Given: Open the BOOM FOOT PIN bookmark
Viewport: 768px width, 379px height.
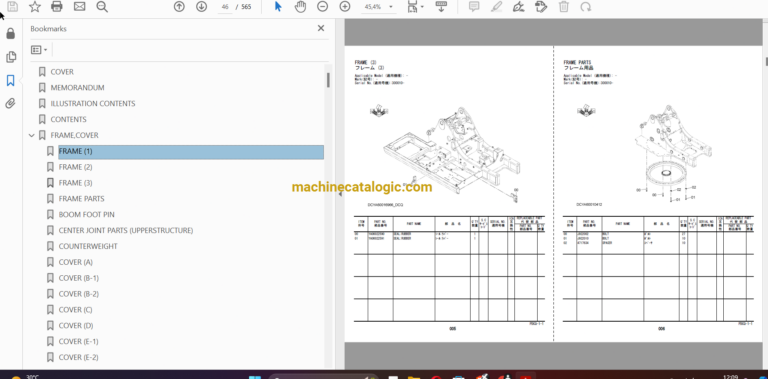Looking at the screenshot, I should (x=86, y=214).
